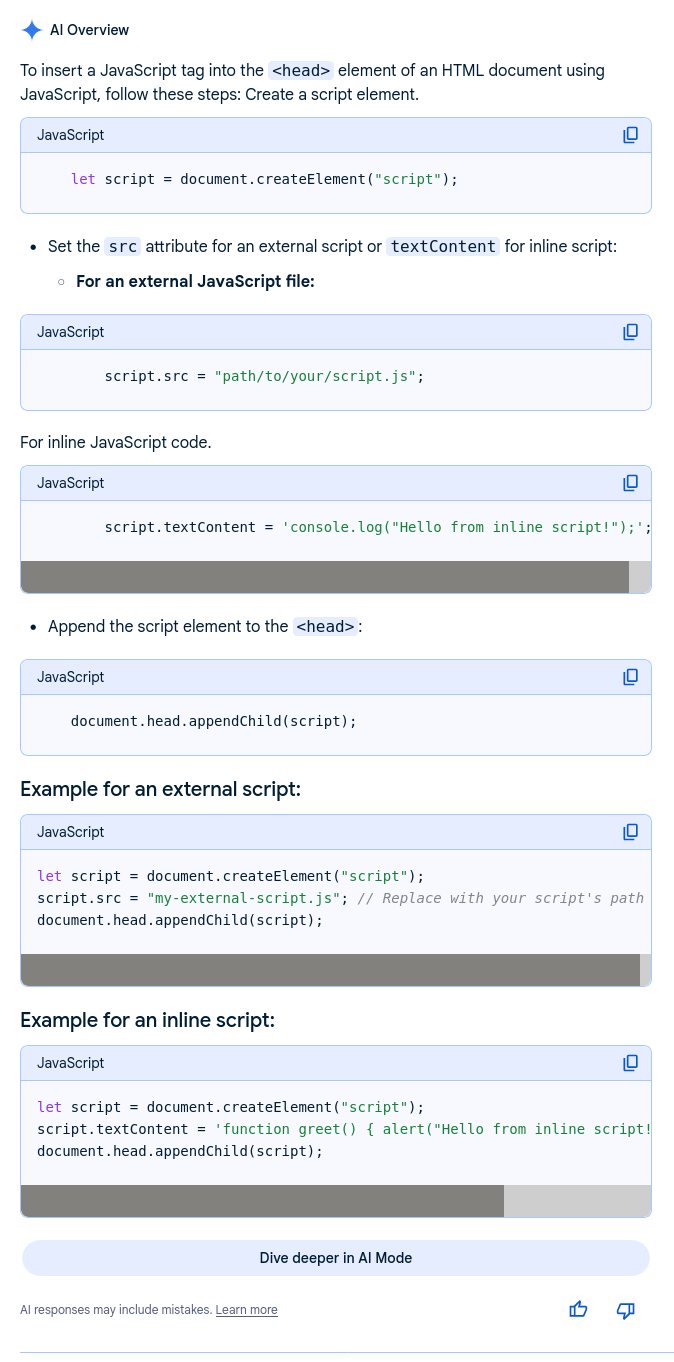Click the Example for an inline script heading
This screenshot has height=1362, width=674.
tap(147, 1020)
